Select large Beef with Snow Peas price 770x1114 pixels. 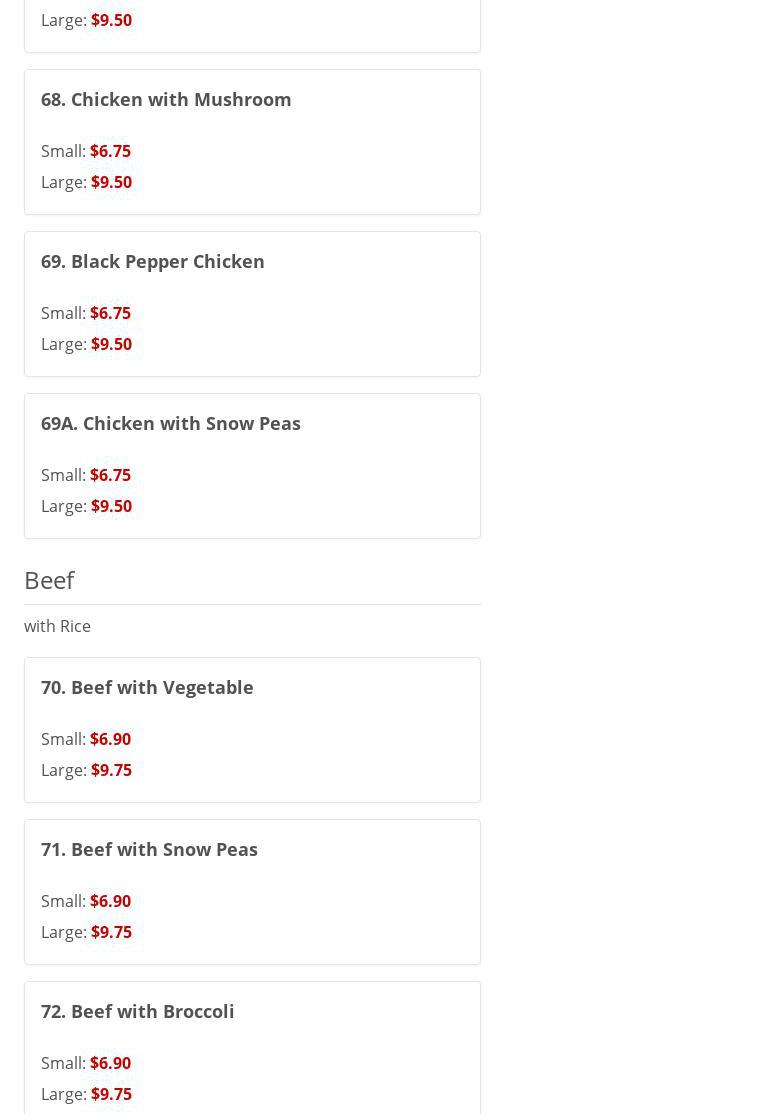[111, 932]
